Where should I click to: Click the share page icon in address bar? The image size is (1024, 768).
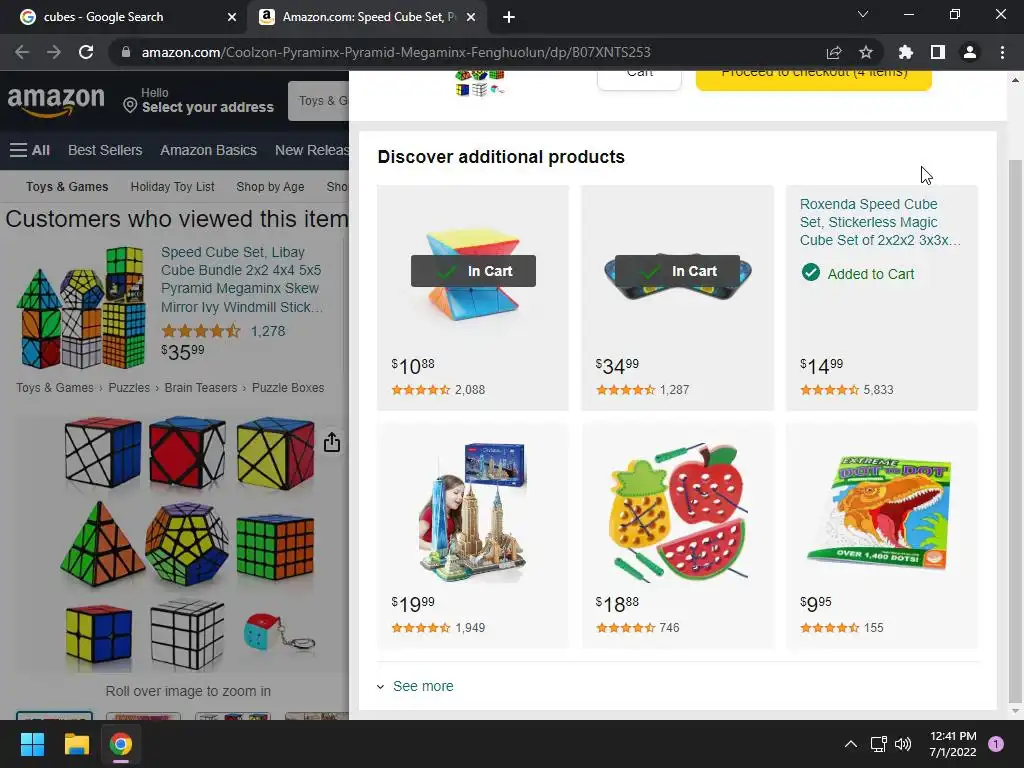tap(834, 52)
